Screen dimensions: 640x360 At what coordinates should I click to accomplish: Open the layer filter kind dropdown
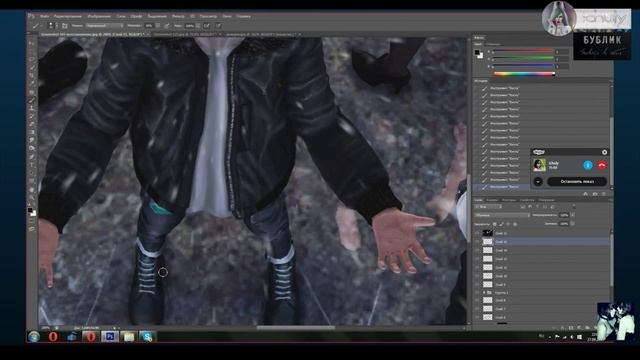point(488,207)
